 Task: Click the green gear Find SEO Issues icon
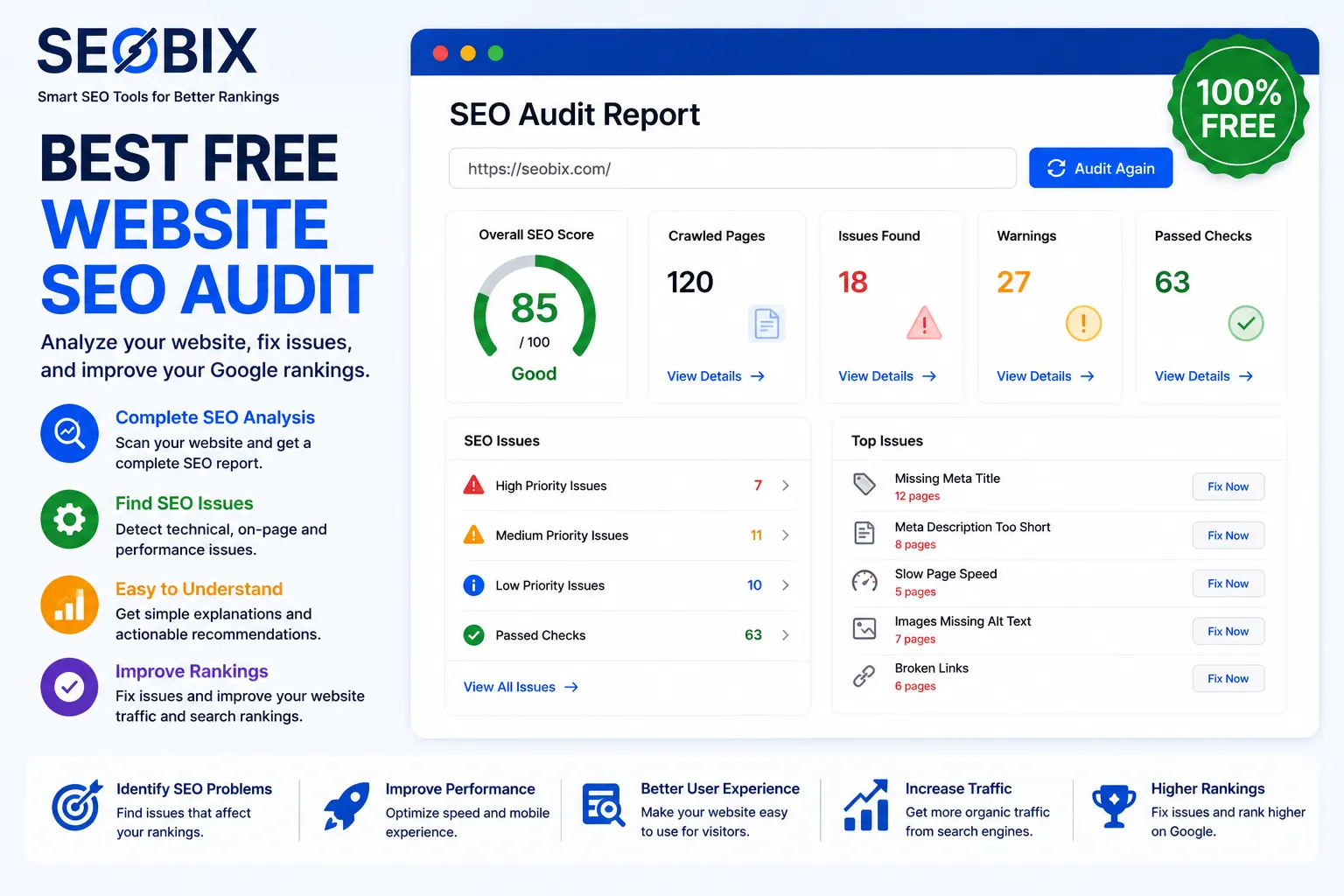point(69,519)
